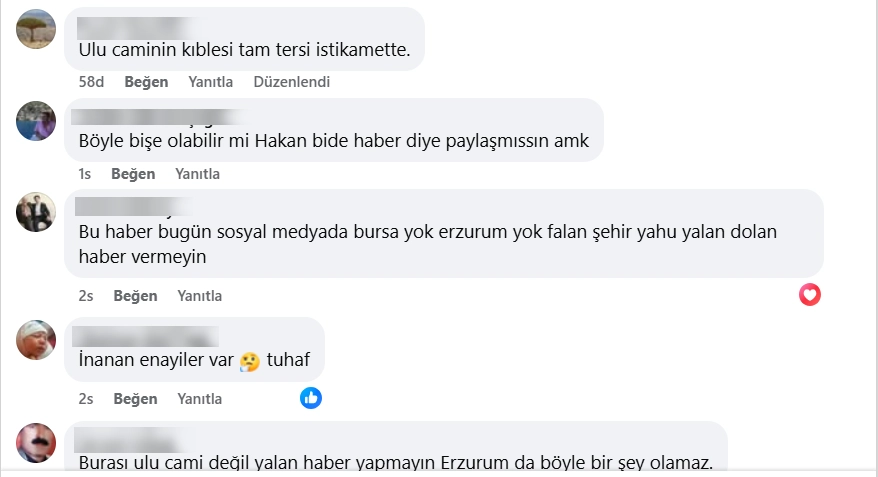Reply to the "Ulu caminin kıblesi" comment via Yanıtla
This screenshot has width=878, height=477.
[211, 81]
